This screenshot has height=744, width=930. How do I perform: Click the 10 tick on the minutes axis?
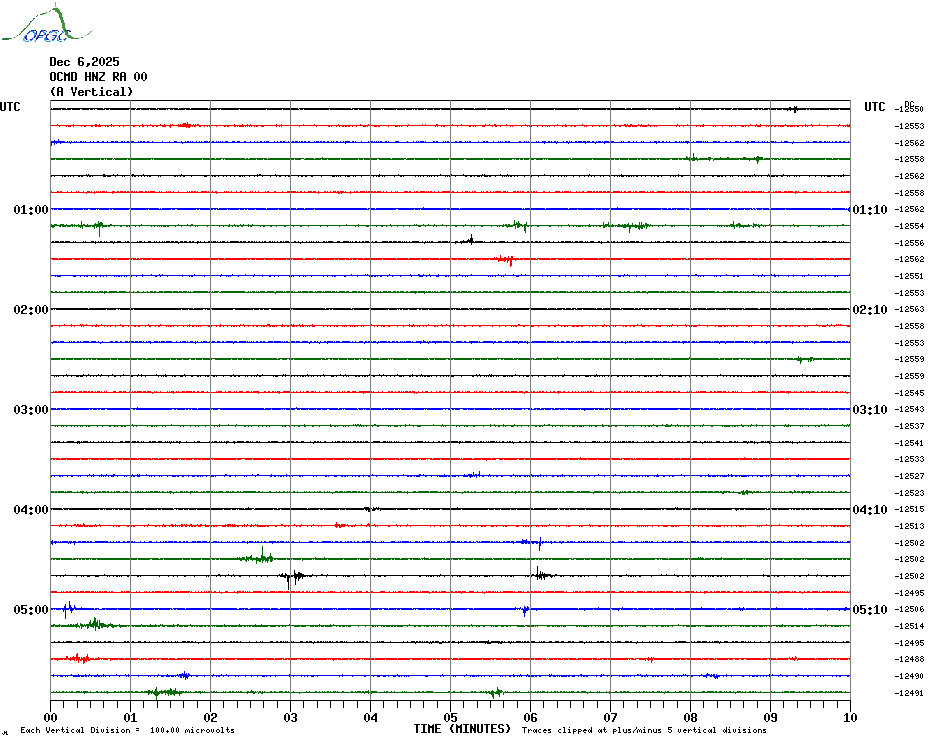coord(849,717)
